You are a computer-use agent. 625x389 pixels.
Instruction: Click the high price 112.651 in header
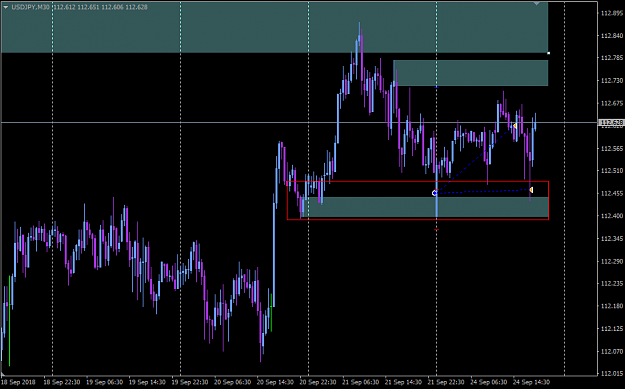[x=88, y=7]
